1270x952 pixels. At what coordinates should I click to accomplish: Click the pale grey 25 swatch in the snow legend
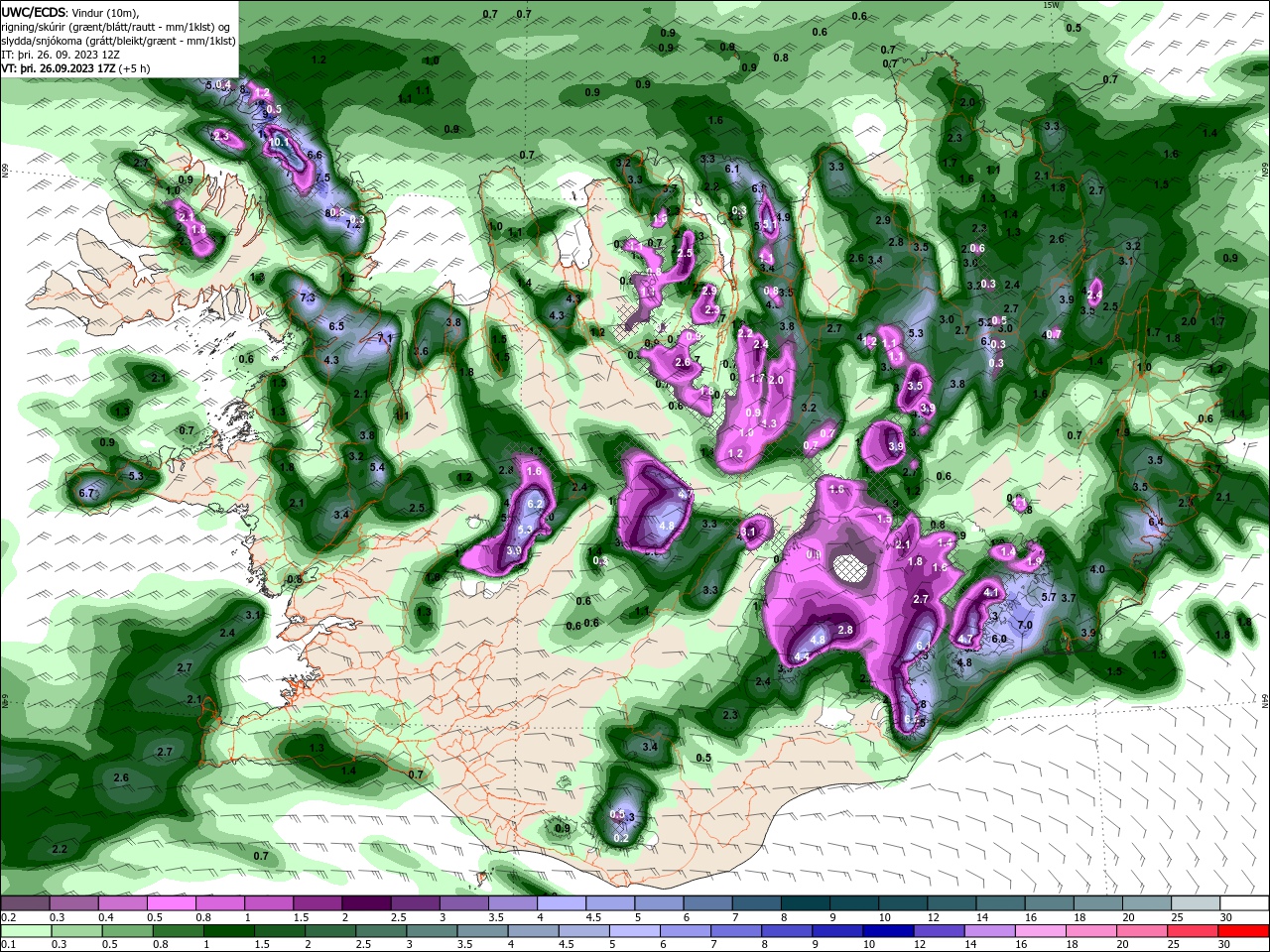(x=1197, y=904)
